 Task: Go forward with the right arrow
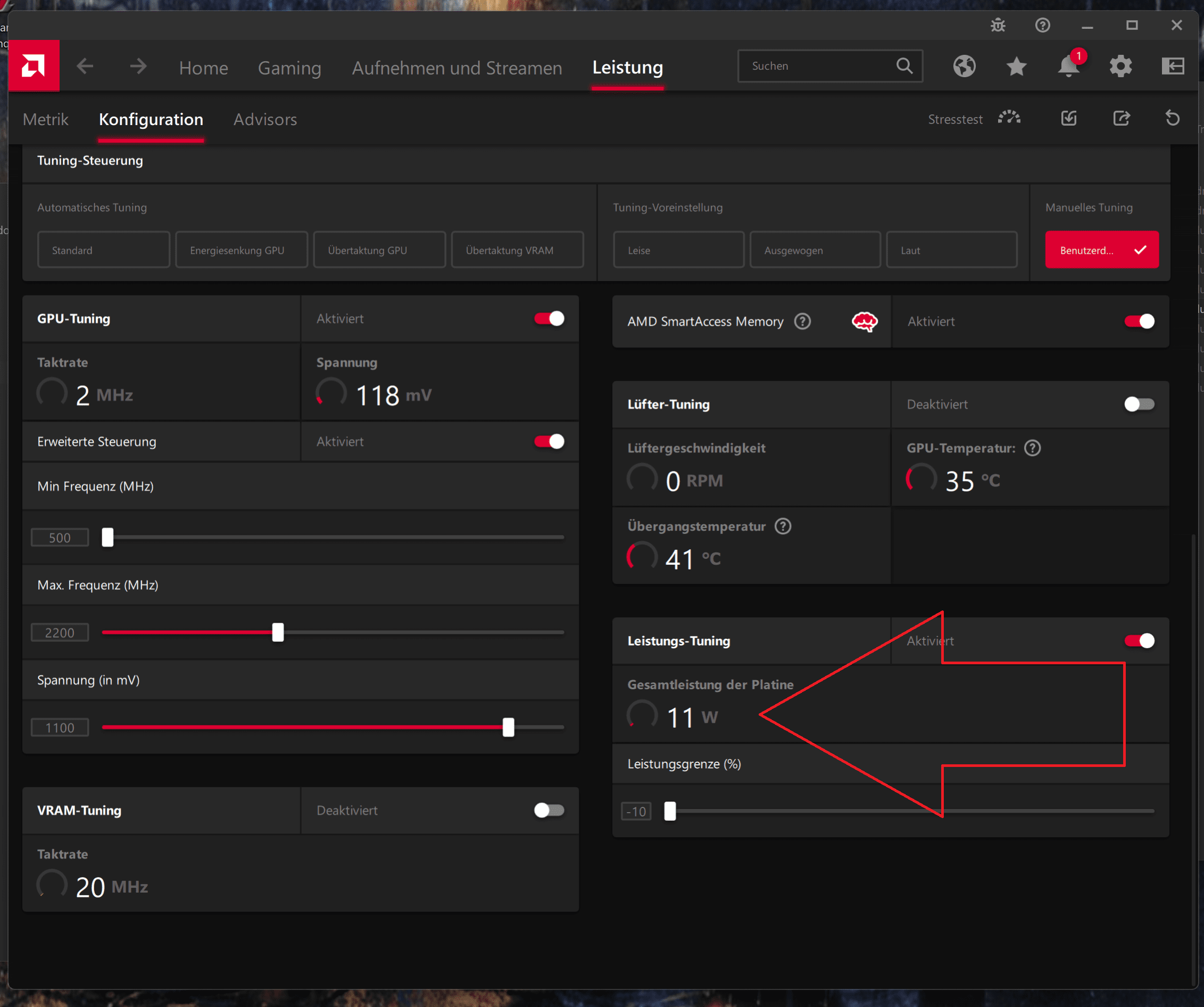138,67
